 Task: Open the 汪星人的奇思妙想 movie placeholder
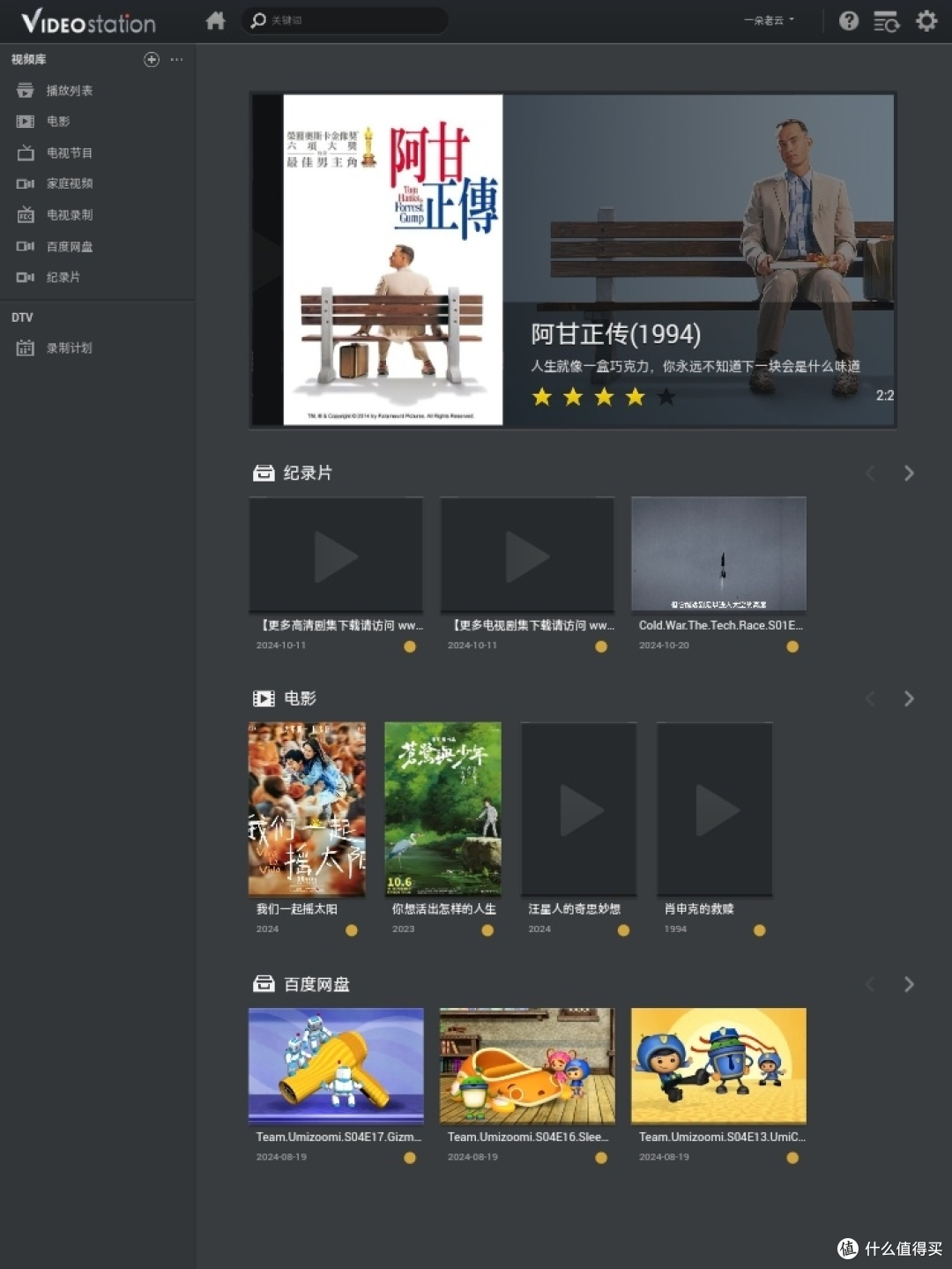tap(579, 809)
